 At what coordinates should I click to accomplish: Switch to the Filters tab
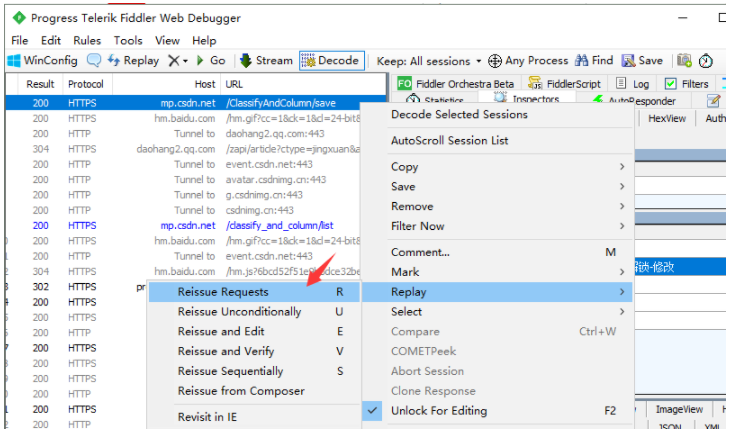coord(686,84)
